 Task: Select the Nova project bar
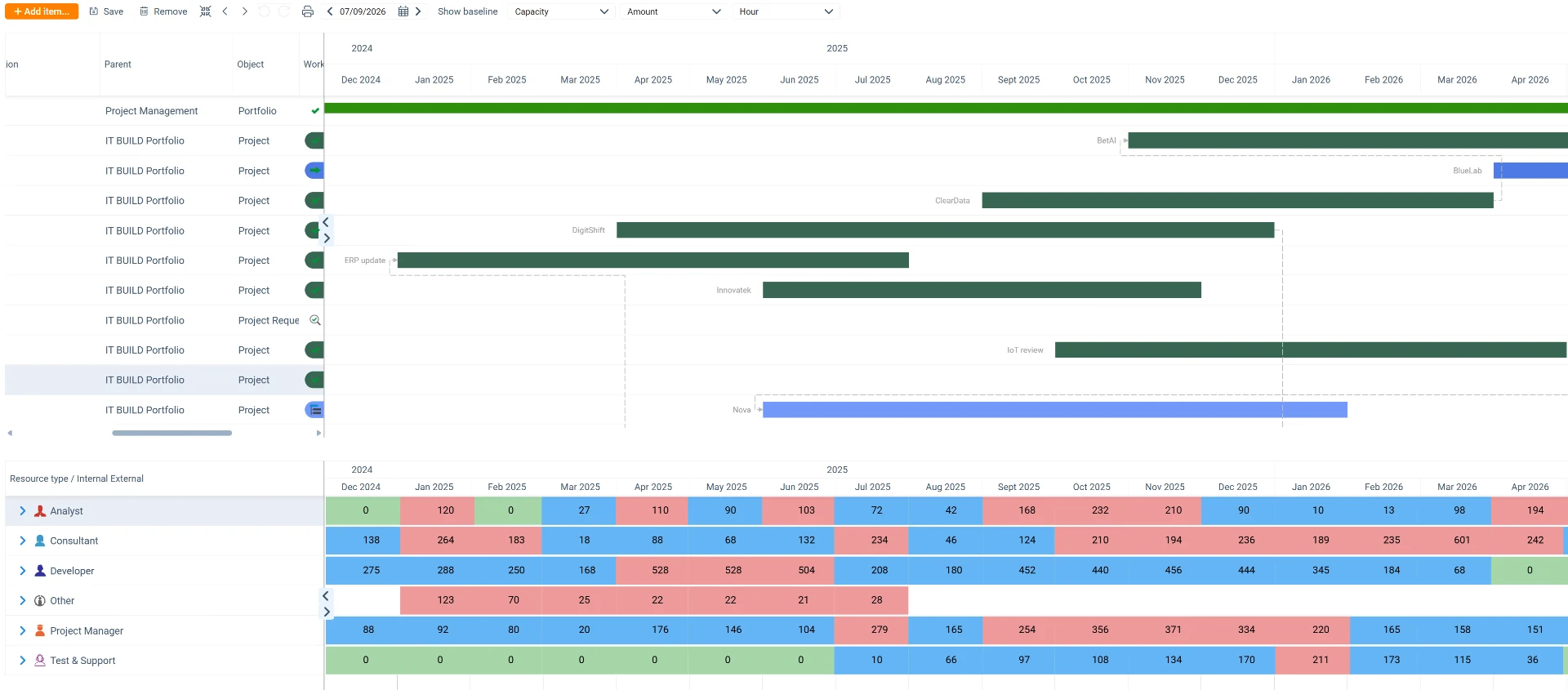pyautogui.click(x=1055, y=410)
